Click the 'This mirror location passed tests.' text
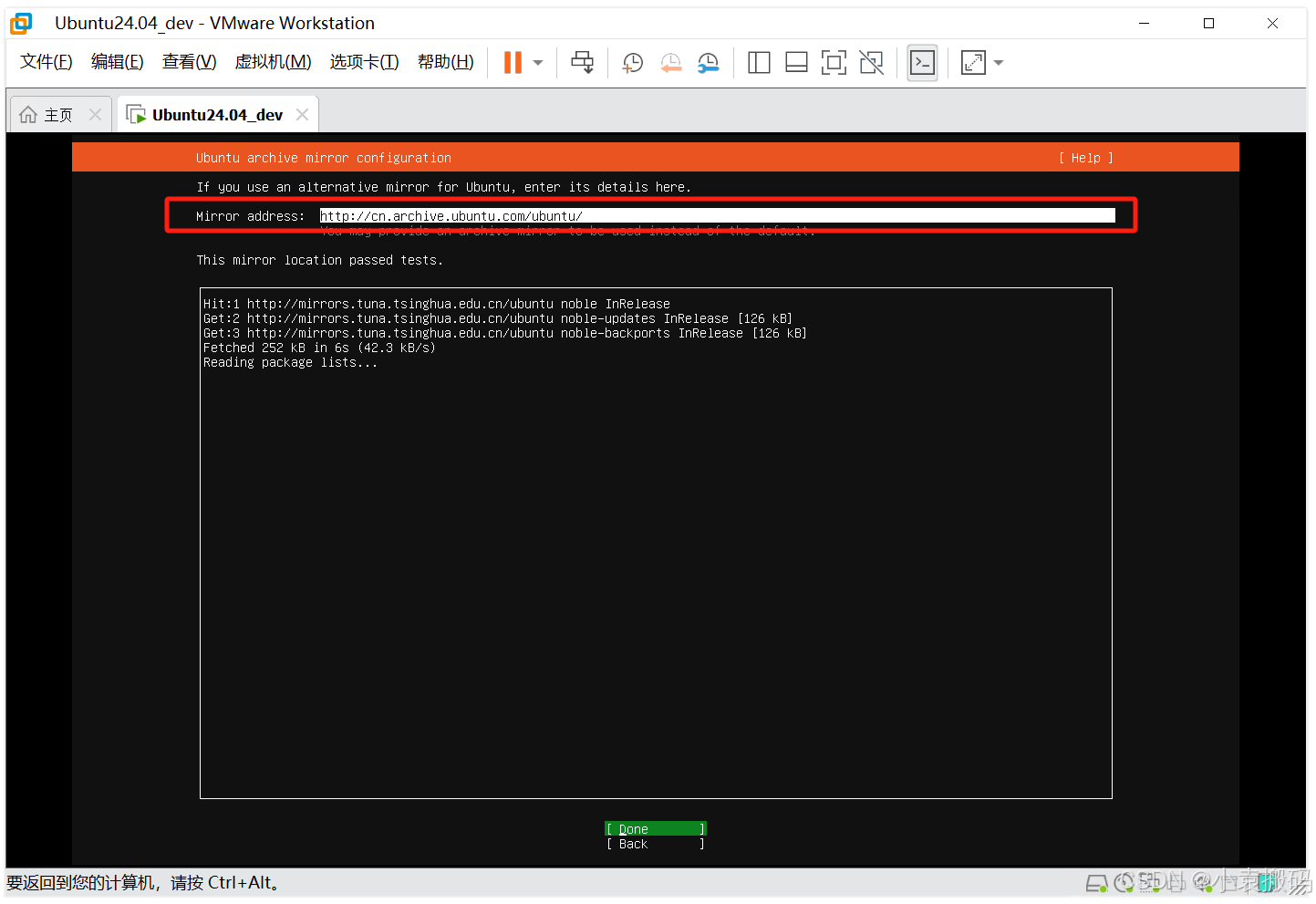1316x904 pixels. [319, 260]
